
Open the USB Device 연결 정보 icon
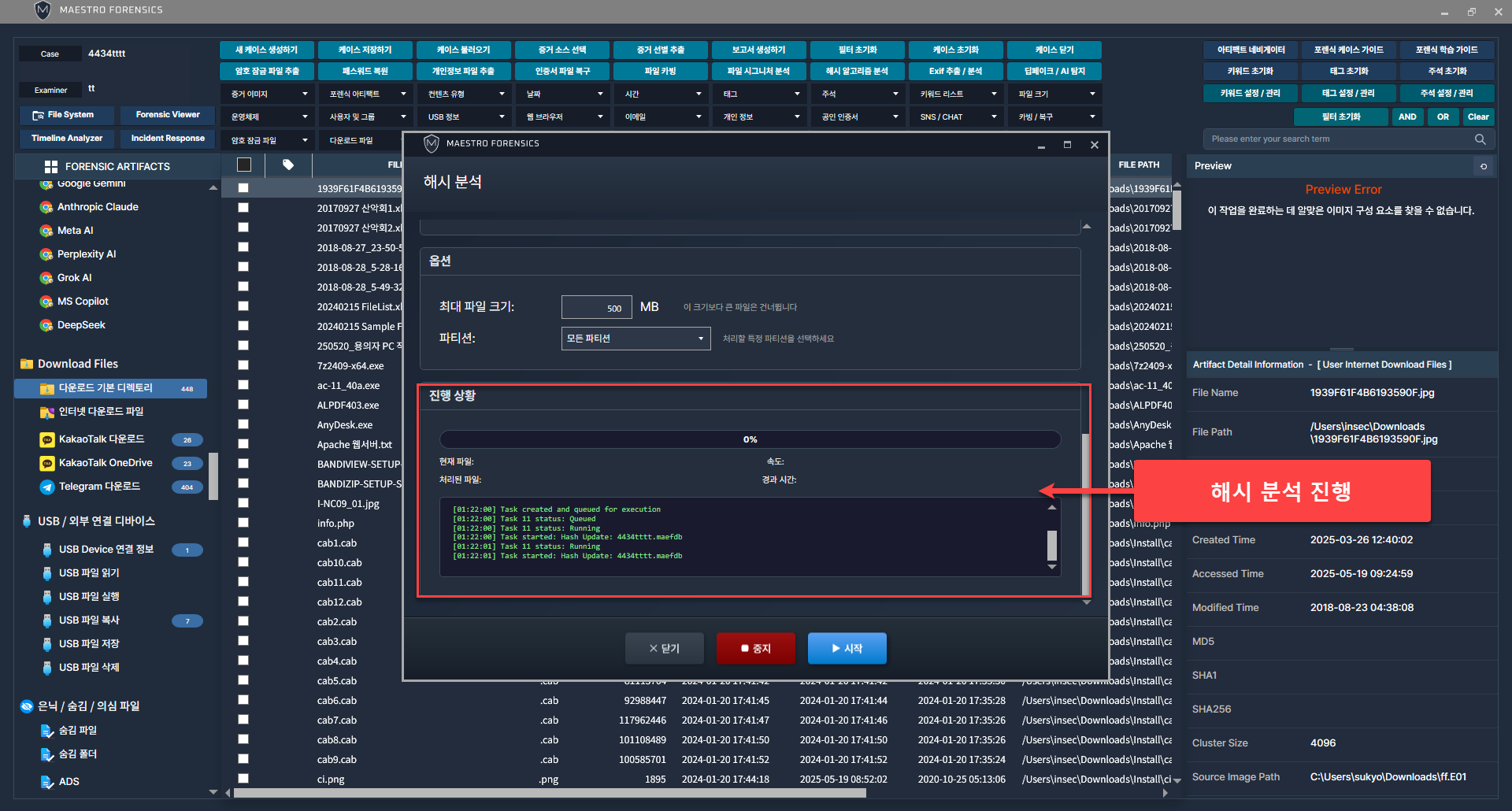[x=47, y=550]
